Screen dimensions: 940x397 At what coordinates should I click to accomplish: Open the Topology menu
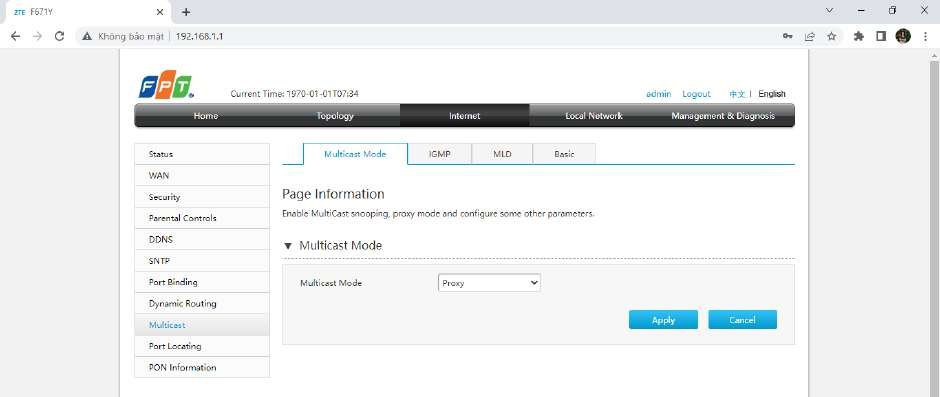[335, 116]
